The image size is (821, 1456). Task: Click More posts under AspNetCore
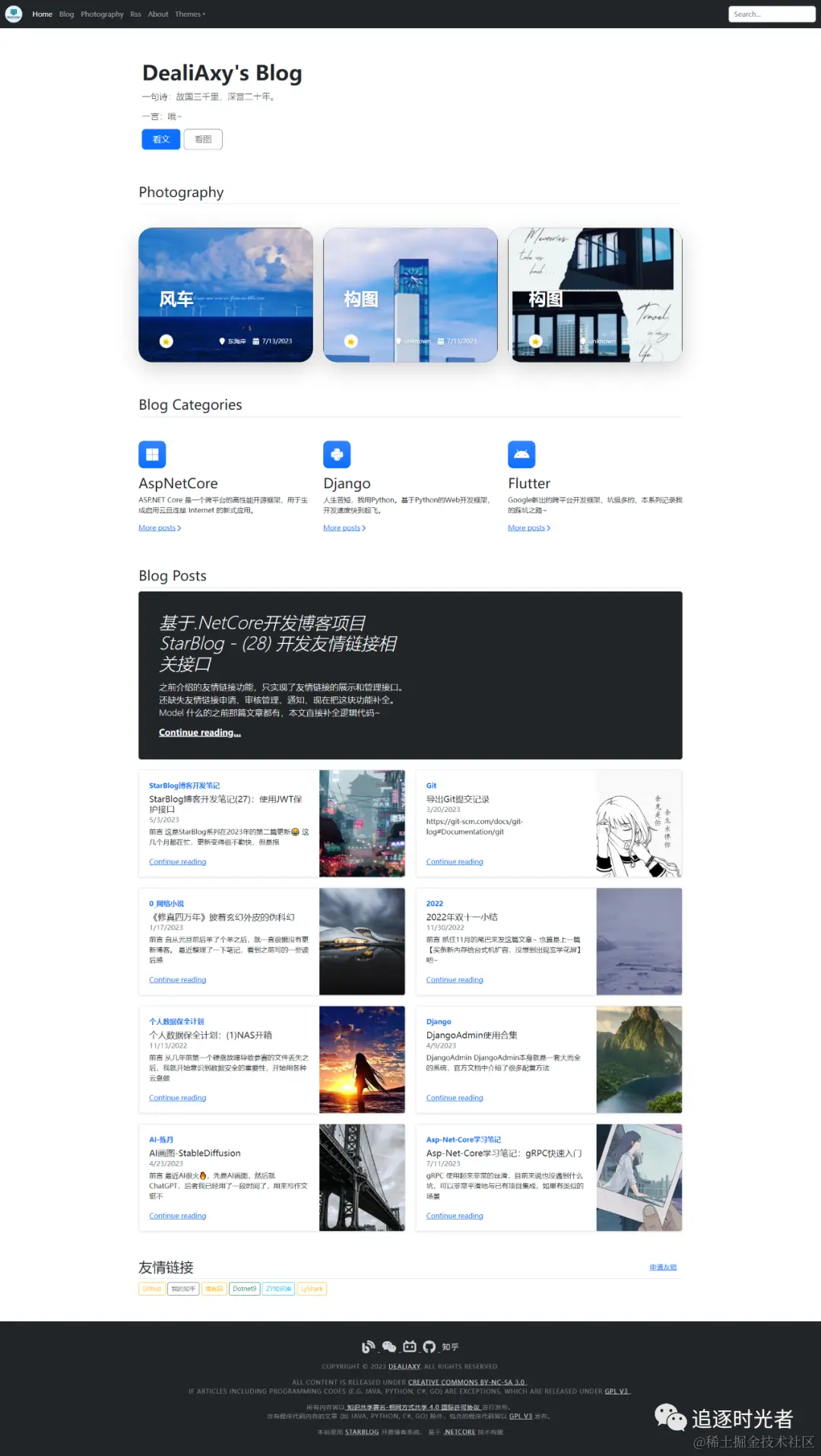(160, 528)
